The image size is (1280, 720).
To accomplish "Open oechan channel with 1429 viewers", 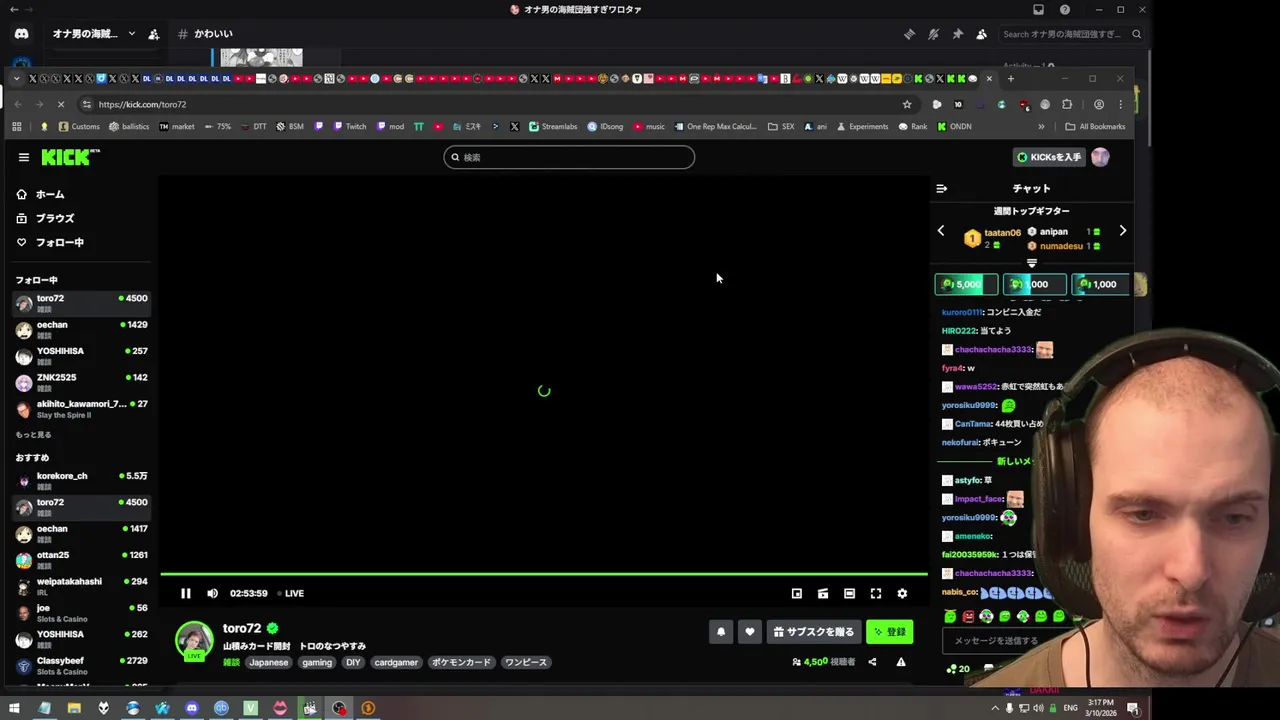I will coord(82,330).
